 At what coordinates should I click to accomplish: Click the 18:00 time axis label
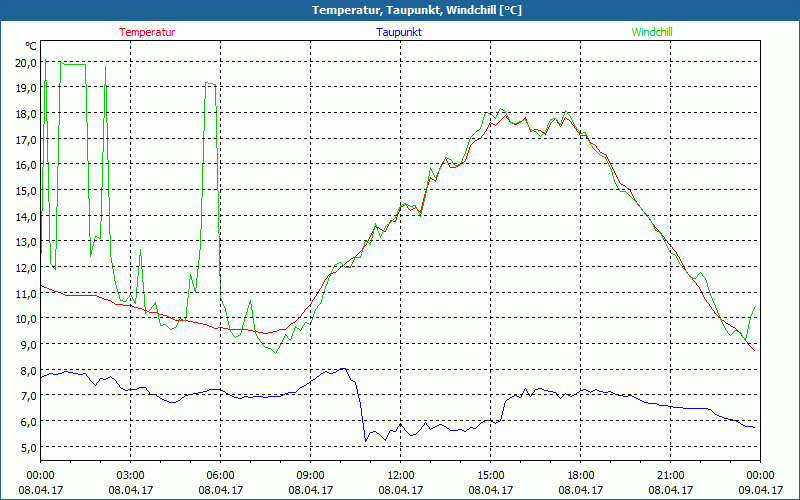coord(581,476)
